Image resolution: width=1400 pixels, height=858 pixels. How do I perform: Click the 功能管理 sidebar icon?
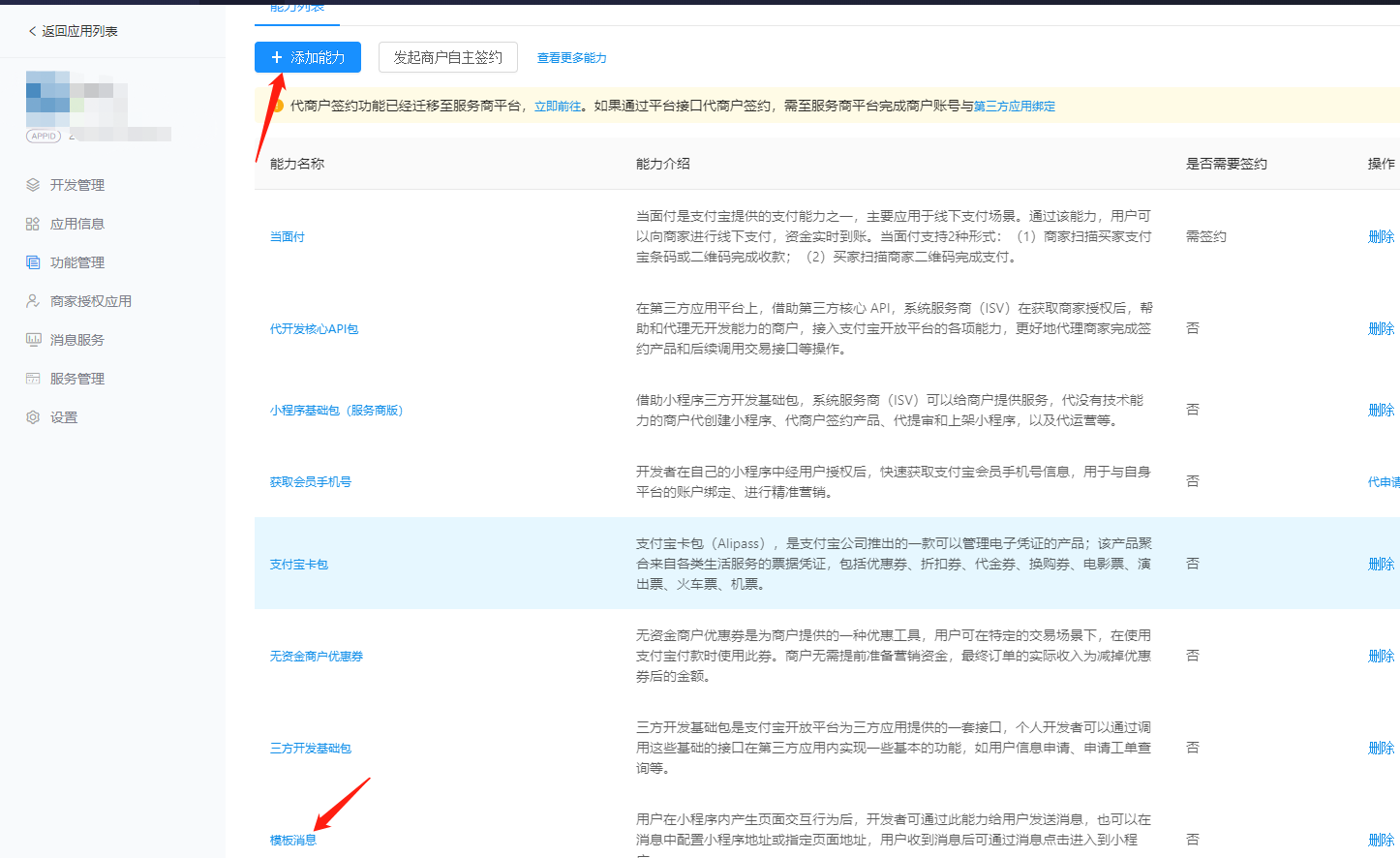[33, 262]
